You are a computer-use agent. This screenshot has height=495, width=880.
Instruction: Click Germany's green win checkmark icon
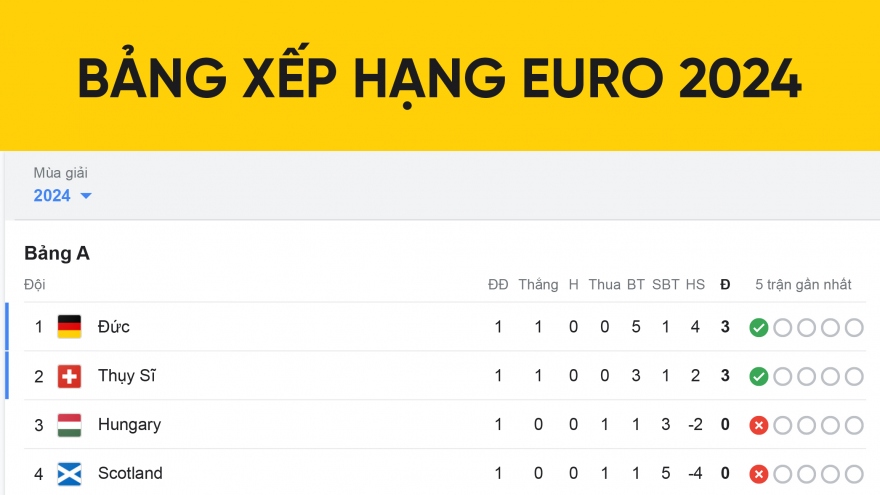tap(759, 327)
